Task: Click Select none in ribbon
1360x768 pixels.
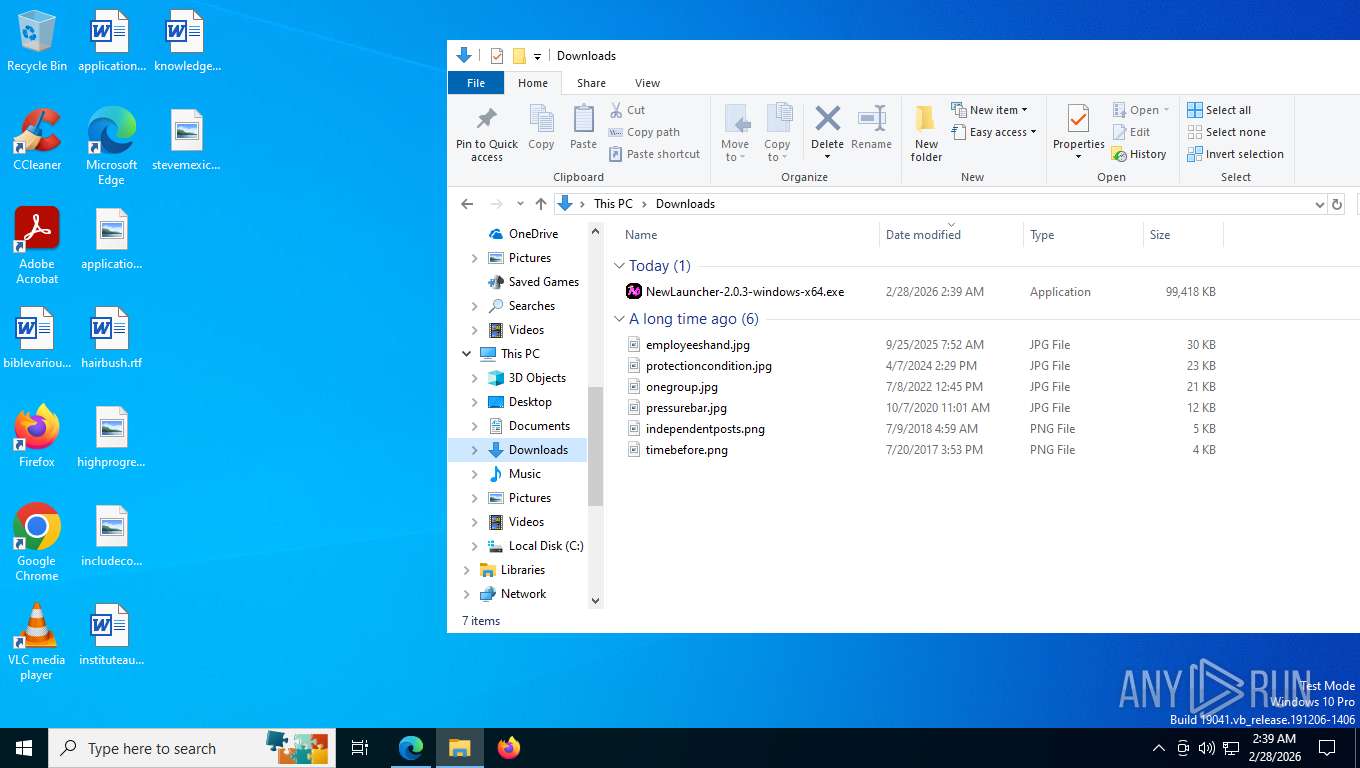Action: 1226,132
